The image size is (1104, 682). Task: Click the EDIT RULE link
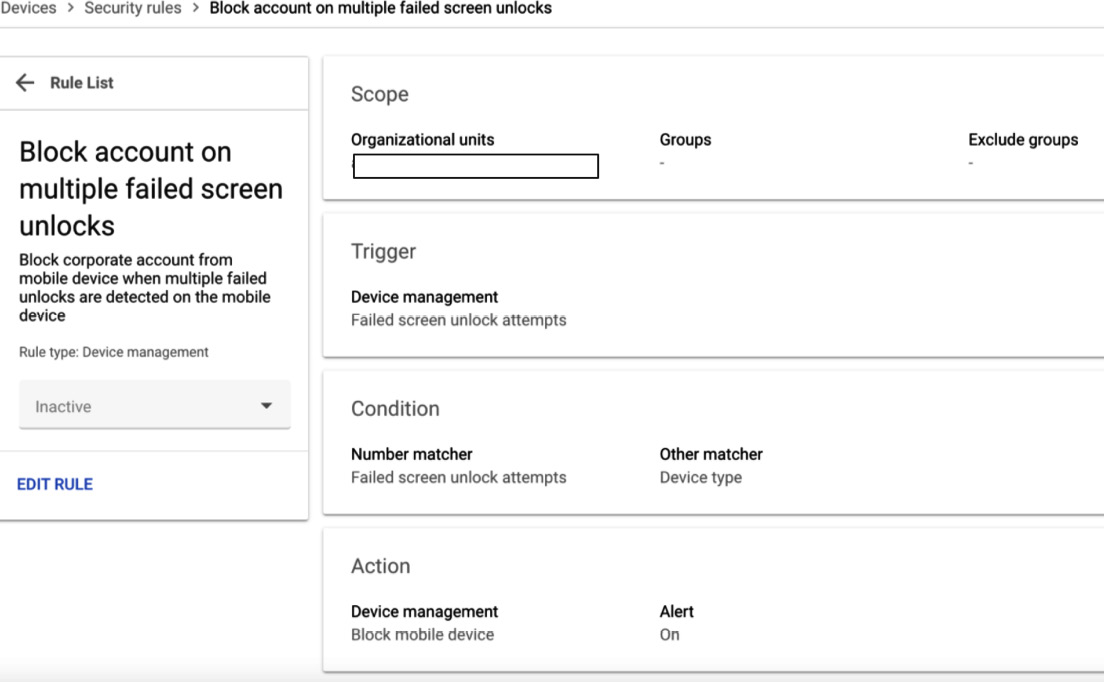tap(55, 484)
